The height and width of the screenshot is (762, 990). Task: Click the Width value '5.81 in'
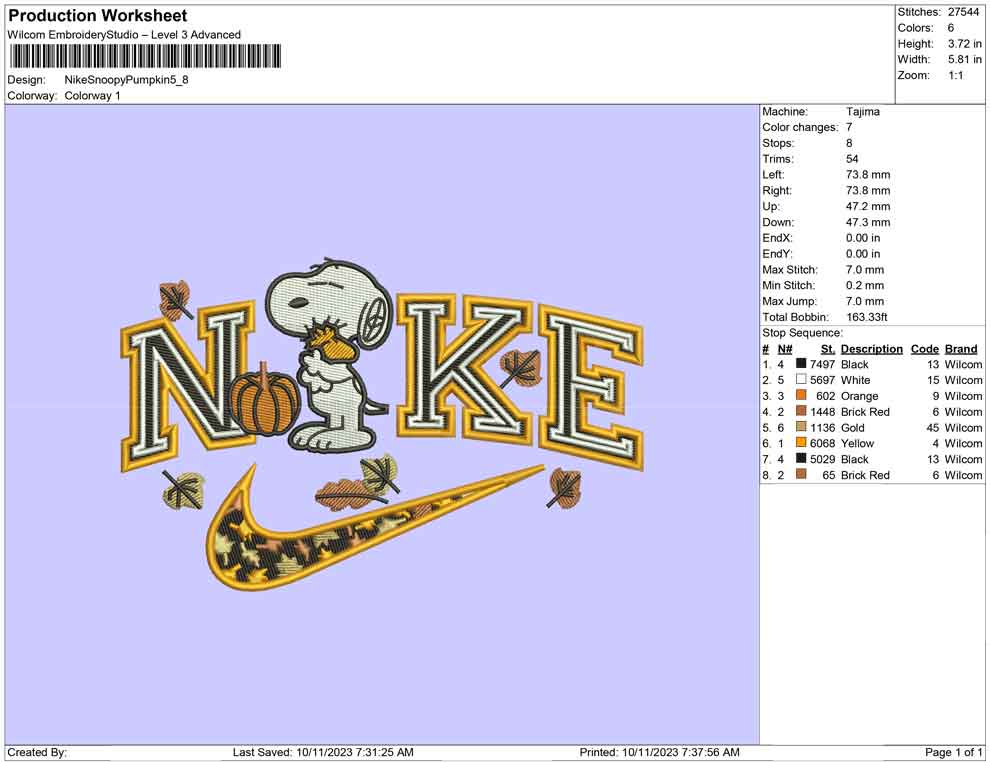click(965, 59)
